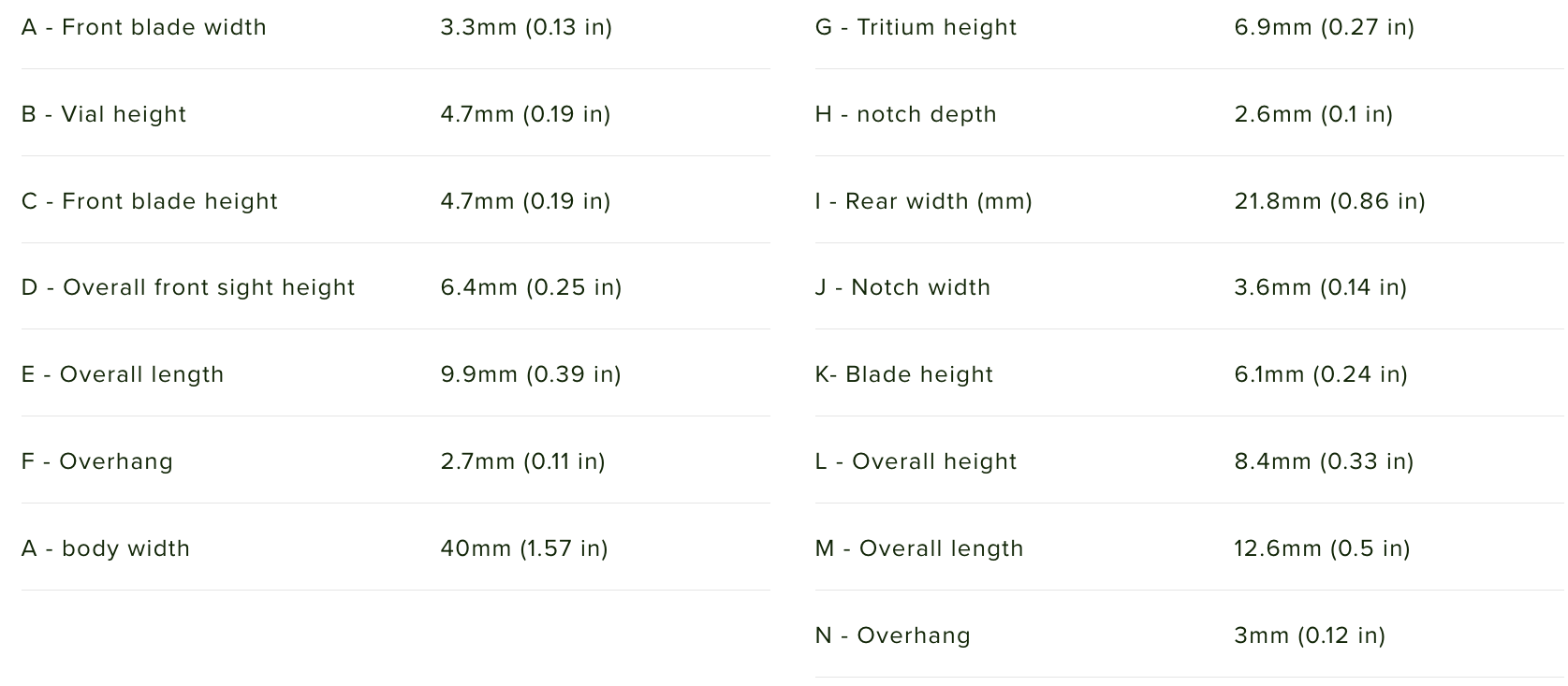Select the "I - Rear width (mm)" label
Image resolution: width=1568 pixels, height=686 pixels.
tap(923, 201)
